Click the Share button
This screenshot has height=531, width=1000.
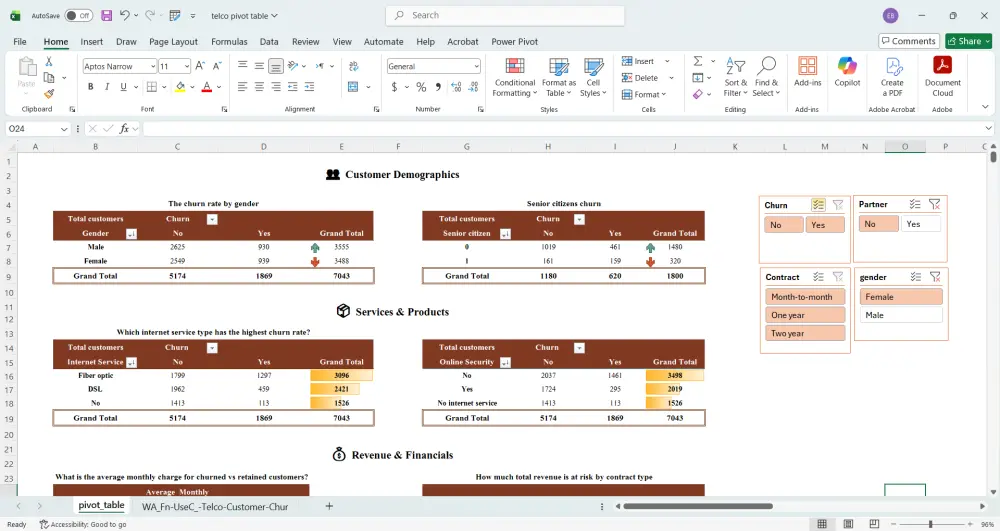tap(969, 41)
